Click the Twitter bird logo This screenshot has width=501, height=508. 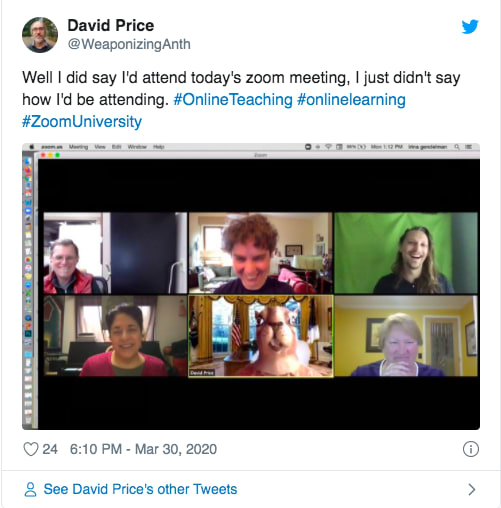click(470, 27)
